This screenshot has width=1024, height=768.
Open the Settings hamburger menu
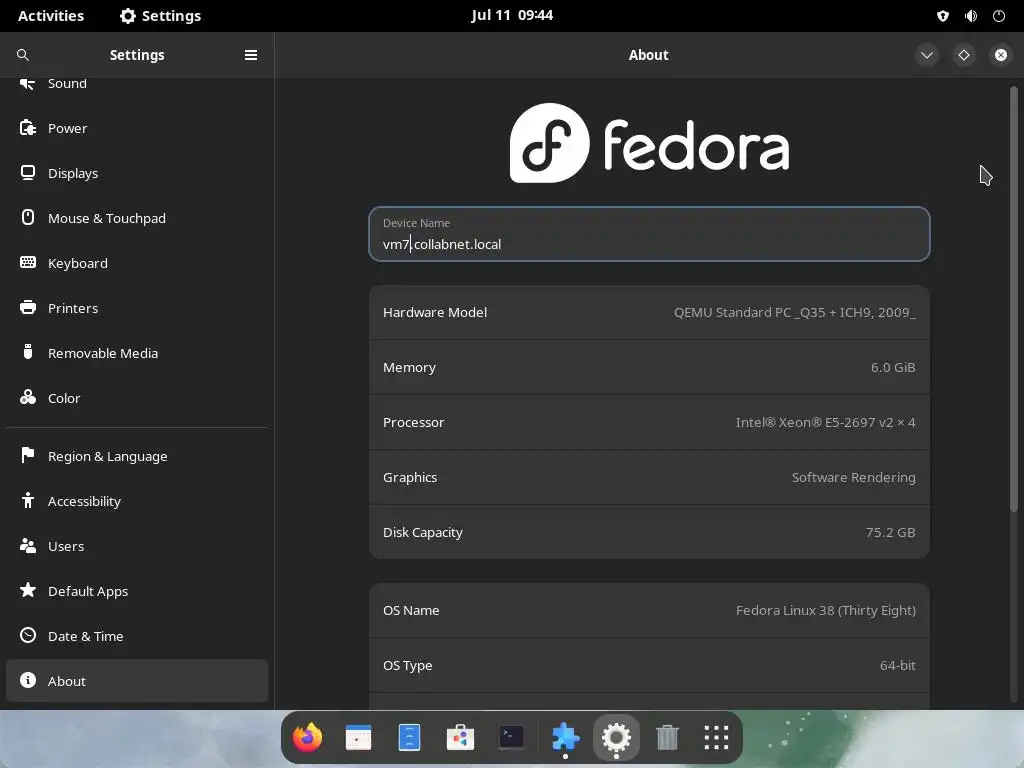click(251, 55)
